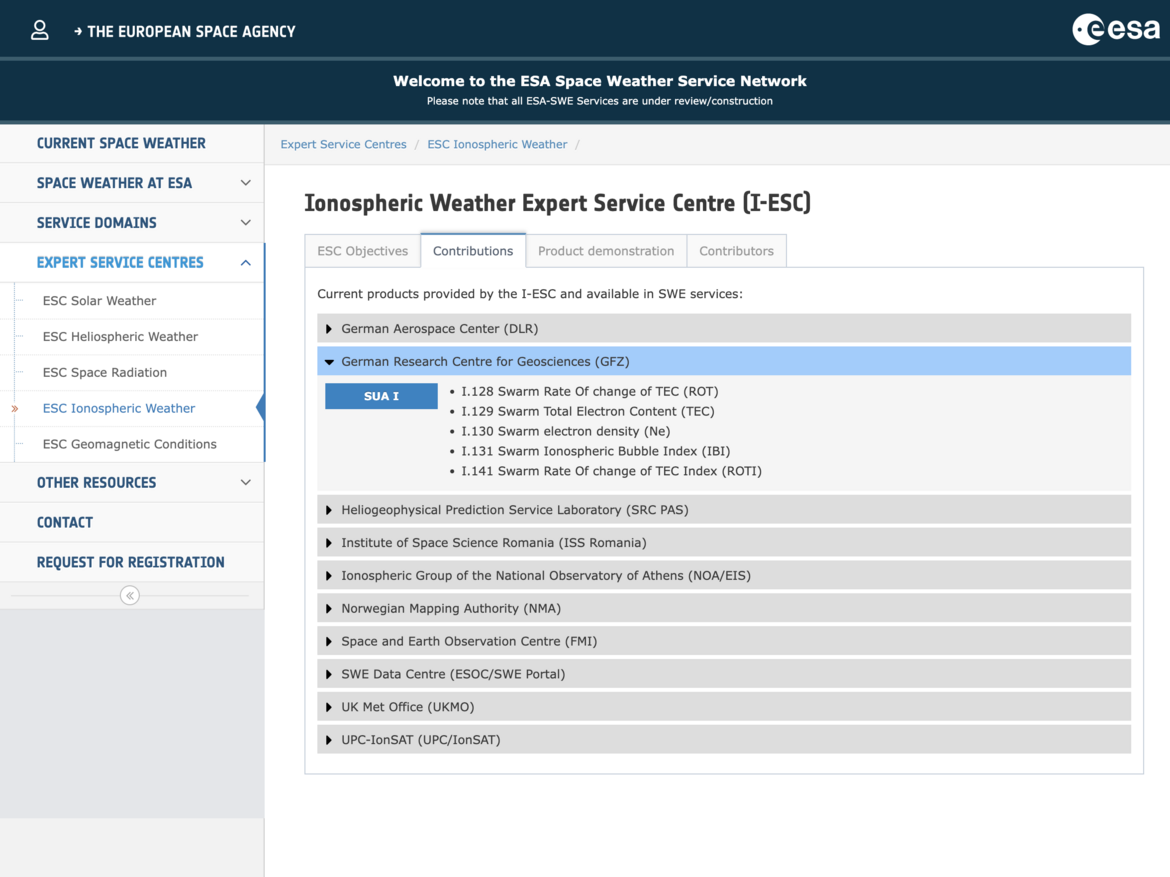Expand Space Weather at ESA chevron
Image resolution: width=1170 pixels, height=877 pixels.
coord(245,183)
